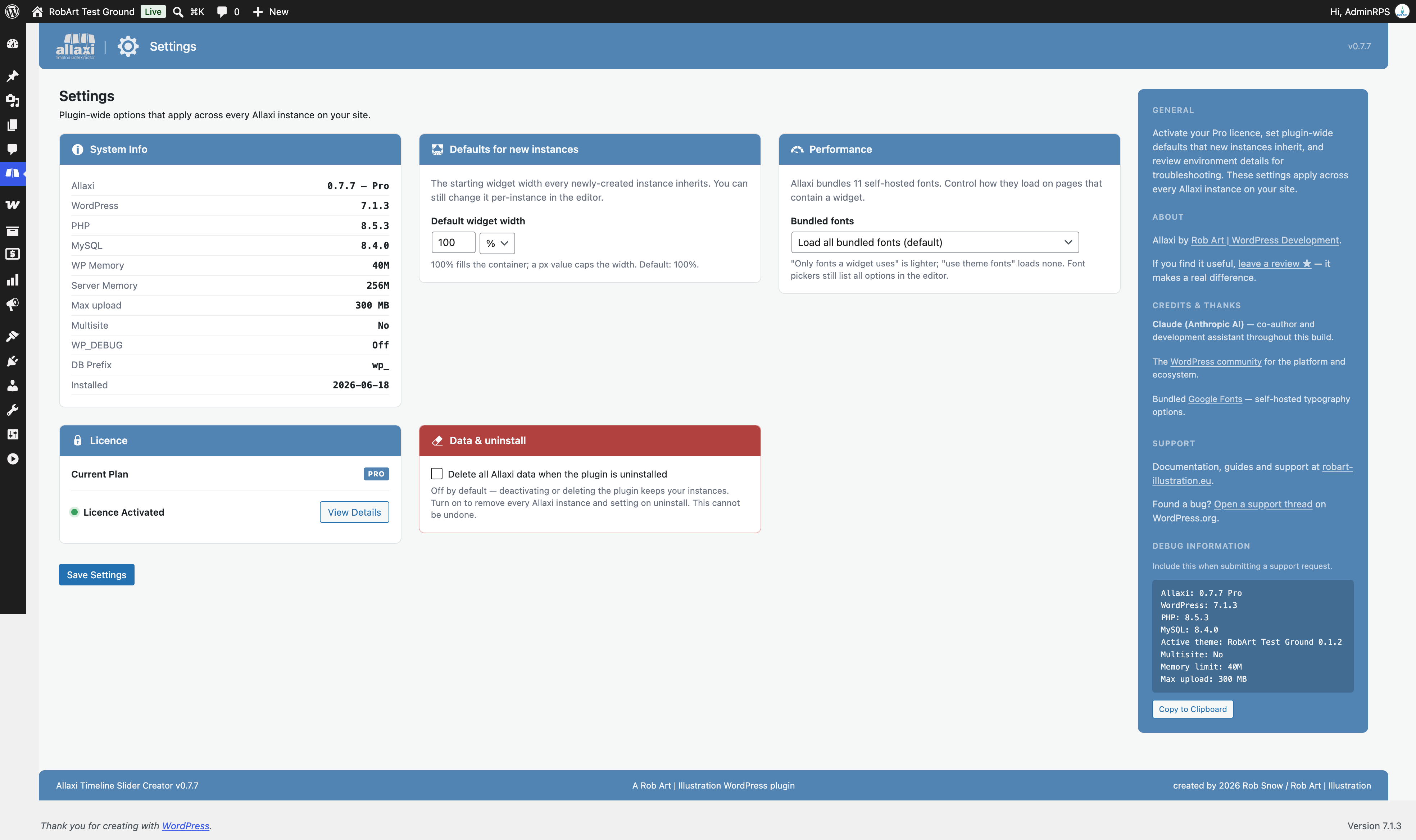Open the dollar-sign payments sidebar icon
The image size is (1416, 840).
[13, 254]
